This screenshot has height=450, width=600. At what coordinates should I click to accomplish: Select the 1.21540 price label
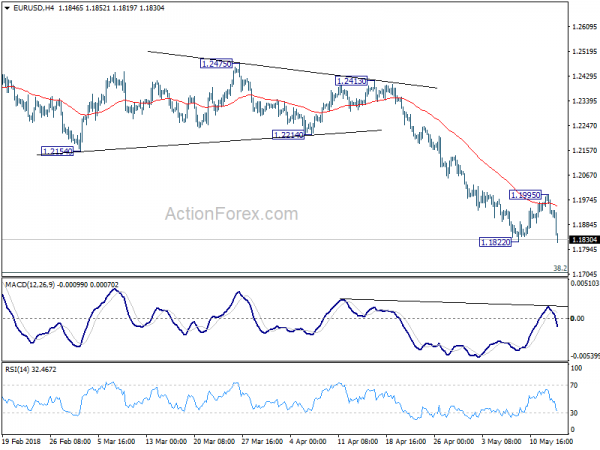coord(57,151)
